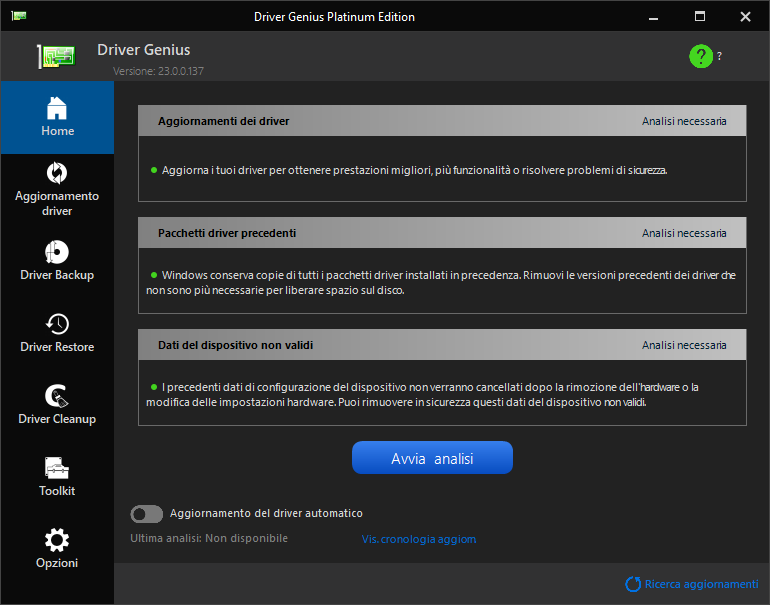Screen dimensions: 770x605
Task: Close the Driver Genius window
Action: [745, 17]
